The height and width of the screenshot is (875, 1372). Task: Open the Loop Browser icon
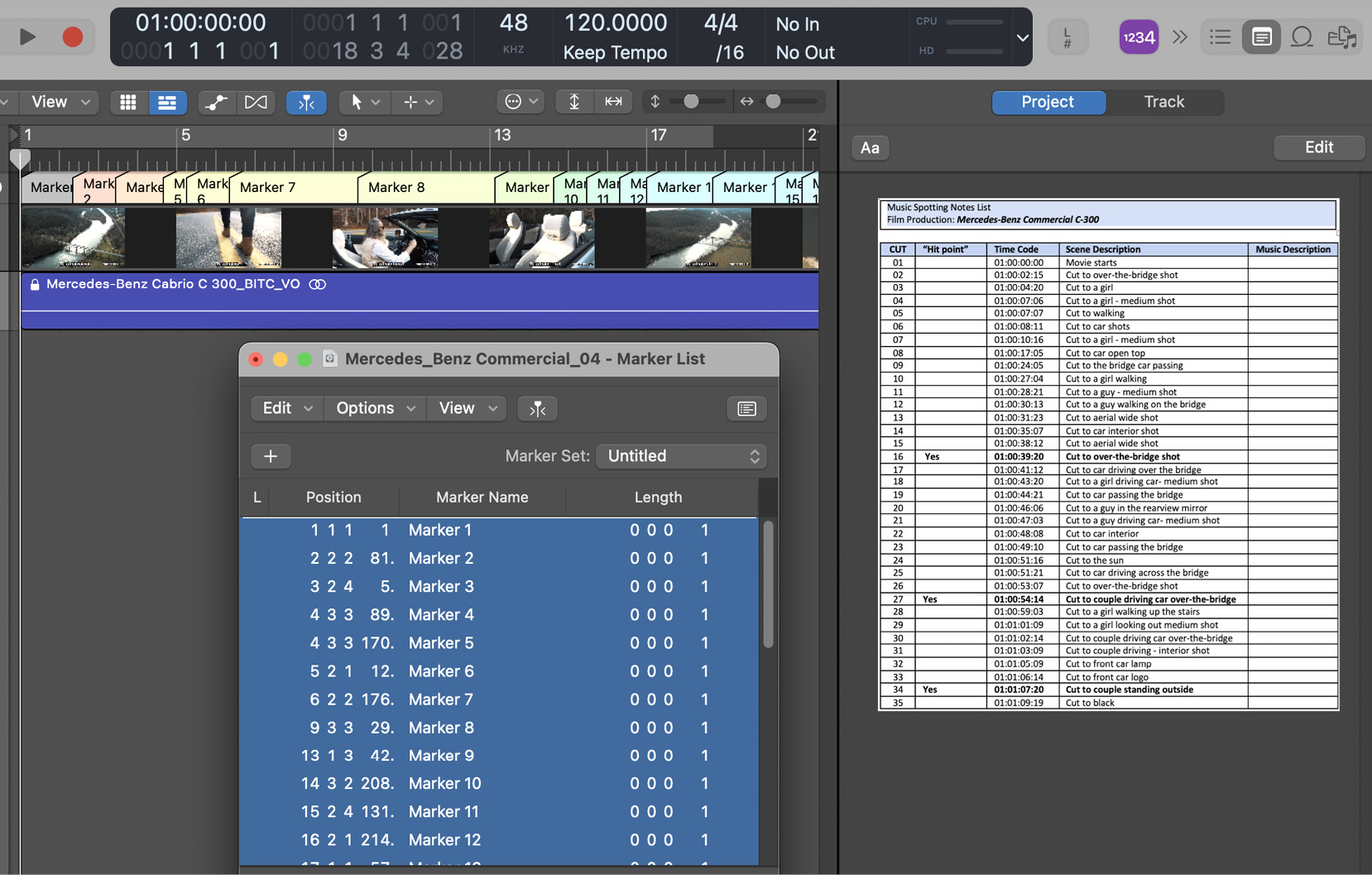1302,37
